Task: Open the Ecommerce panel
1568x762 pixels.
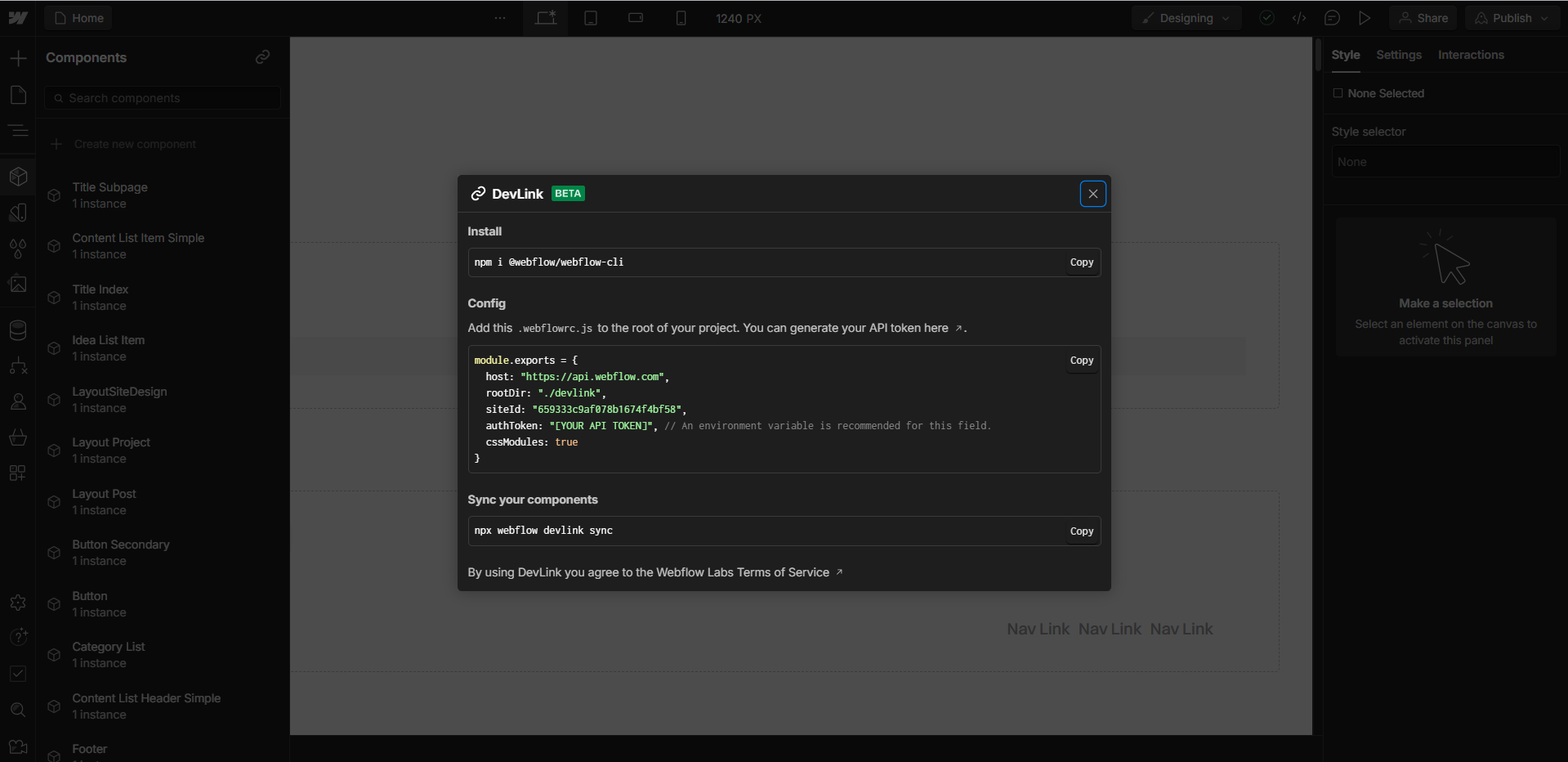Action: pos(18,437)
